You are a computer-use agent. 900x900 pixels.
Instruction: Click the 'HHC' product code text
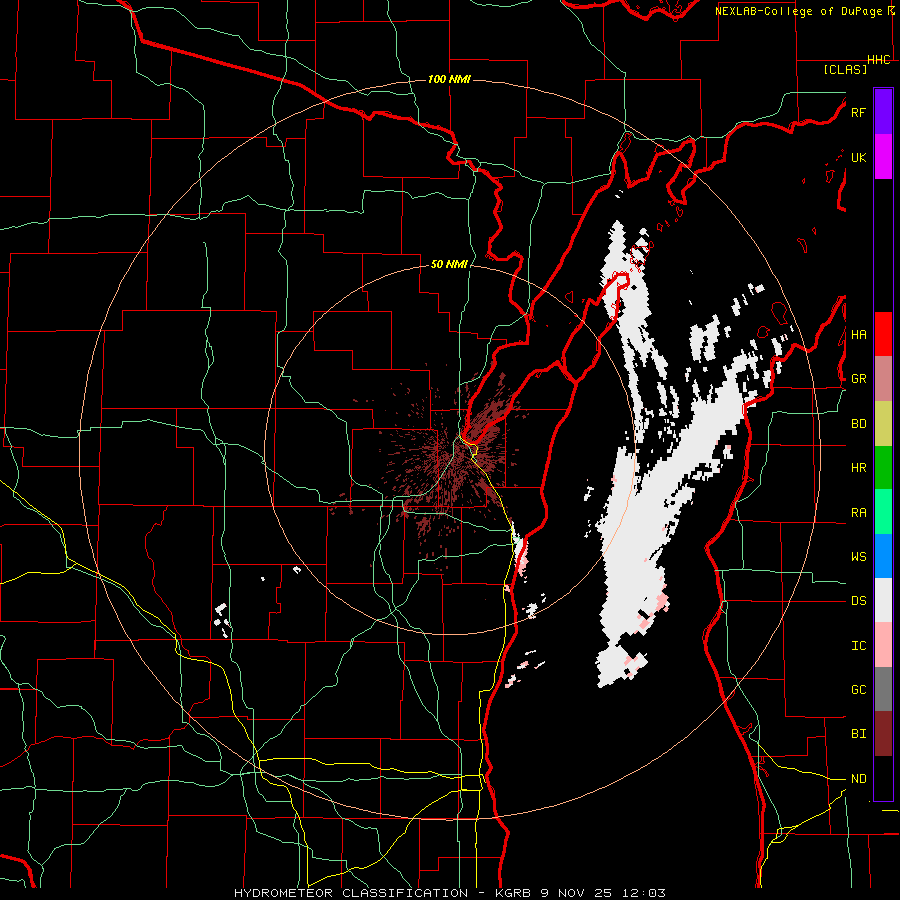879,60
